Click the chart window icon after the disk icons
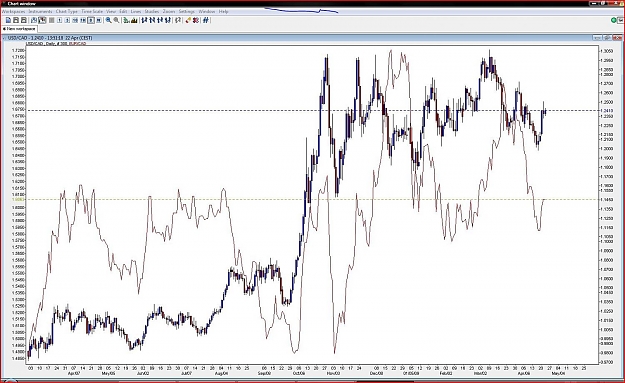Image resolution: width=625 pixels, height=383 pixels. 34,20
